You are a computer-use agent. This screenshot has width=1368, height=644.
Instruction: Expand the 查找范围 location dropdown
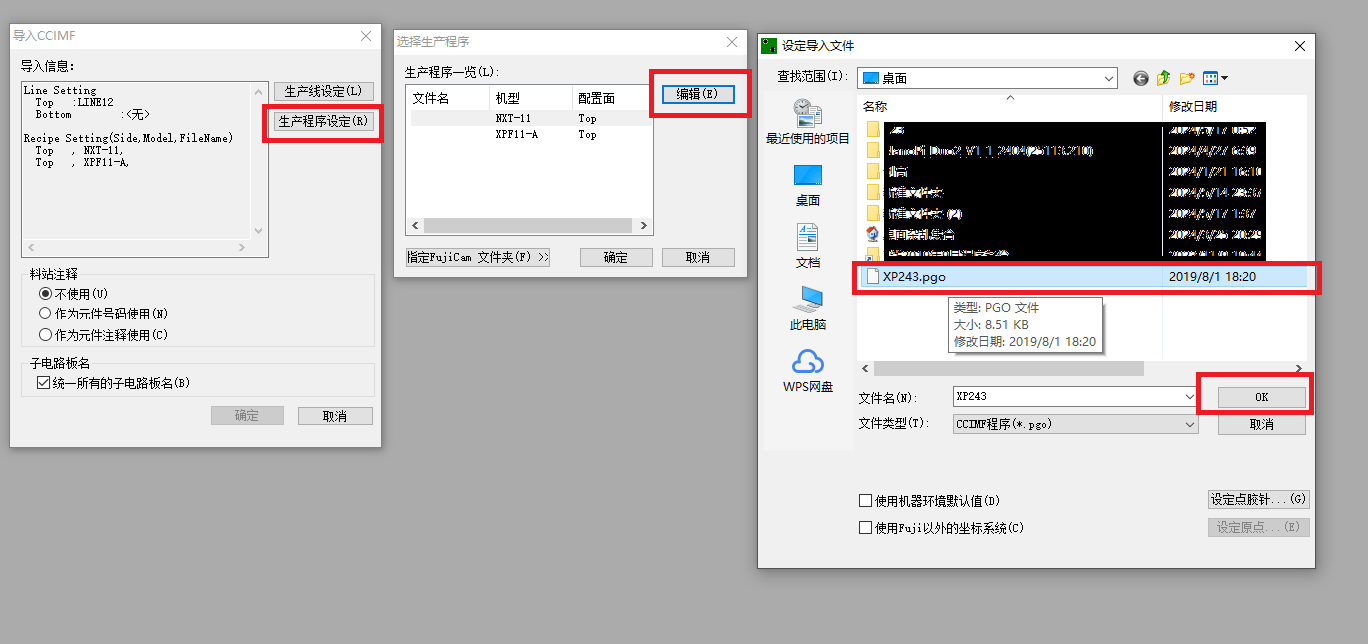pos(1108,78)
